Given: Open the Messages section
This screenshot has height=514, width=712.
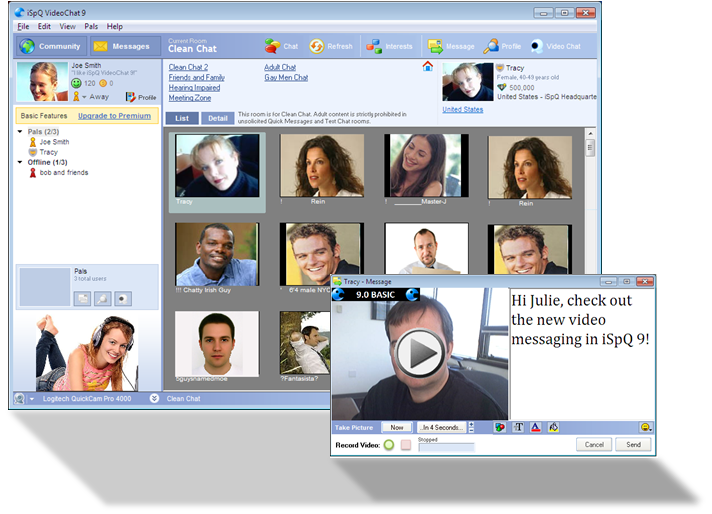Looking at the screenshot, I should click(x=125, y=46).
